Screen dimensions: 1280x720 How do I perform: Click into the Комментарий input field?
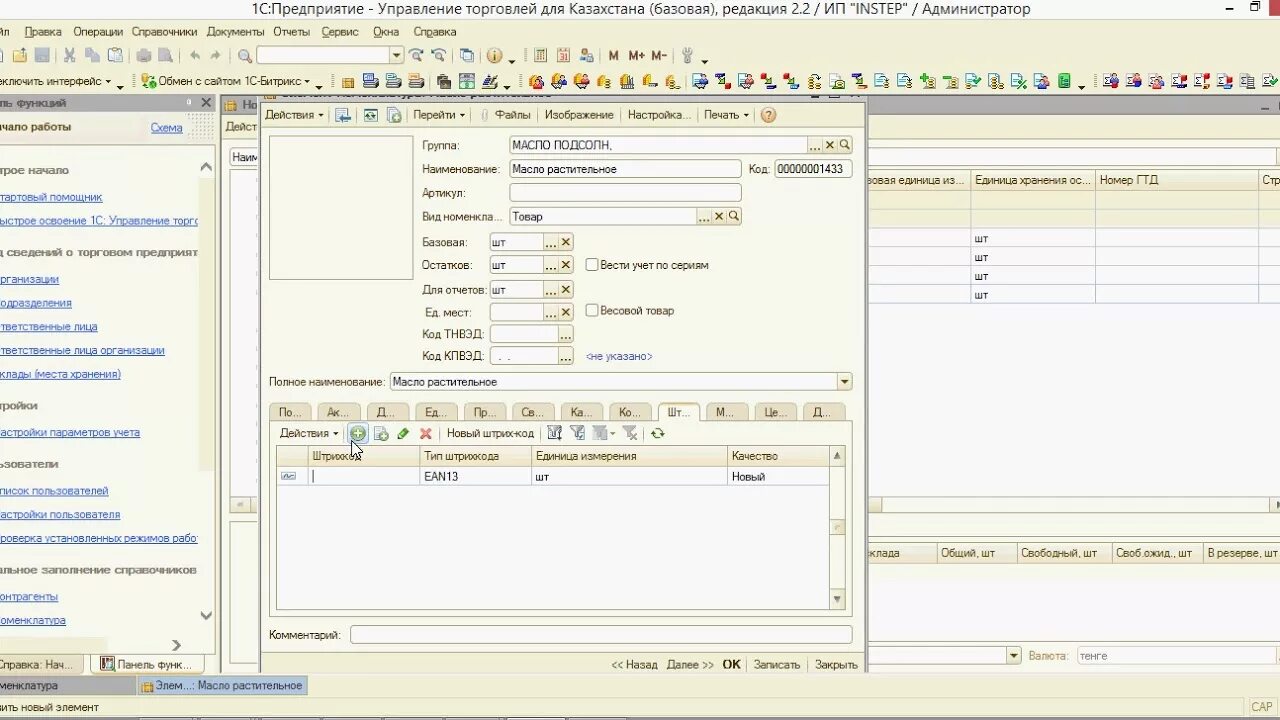[x=601, y=635]
